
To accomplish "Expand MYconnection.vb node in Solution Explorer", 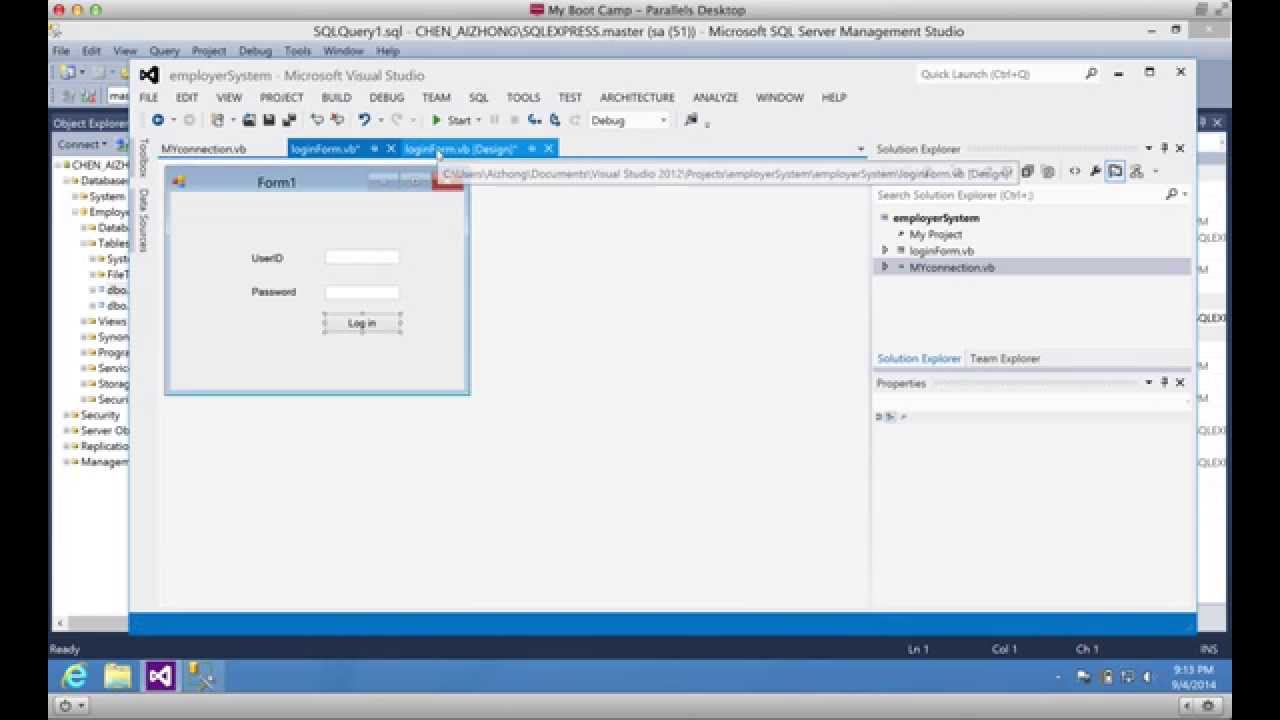I will (x=884, y=267).
